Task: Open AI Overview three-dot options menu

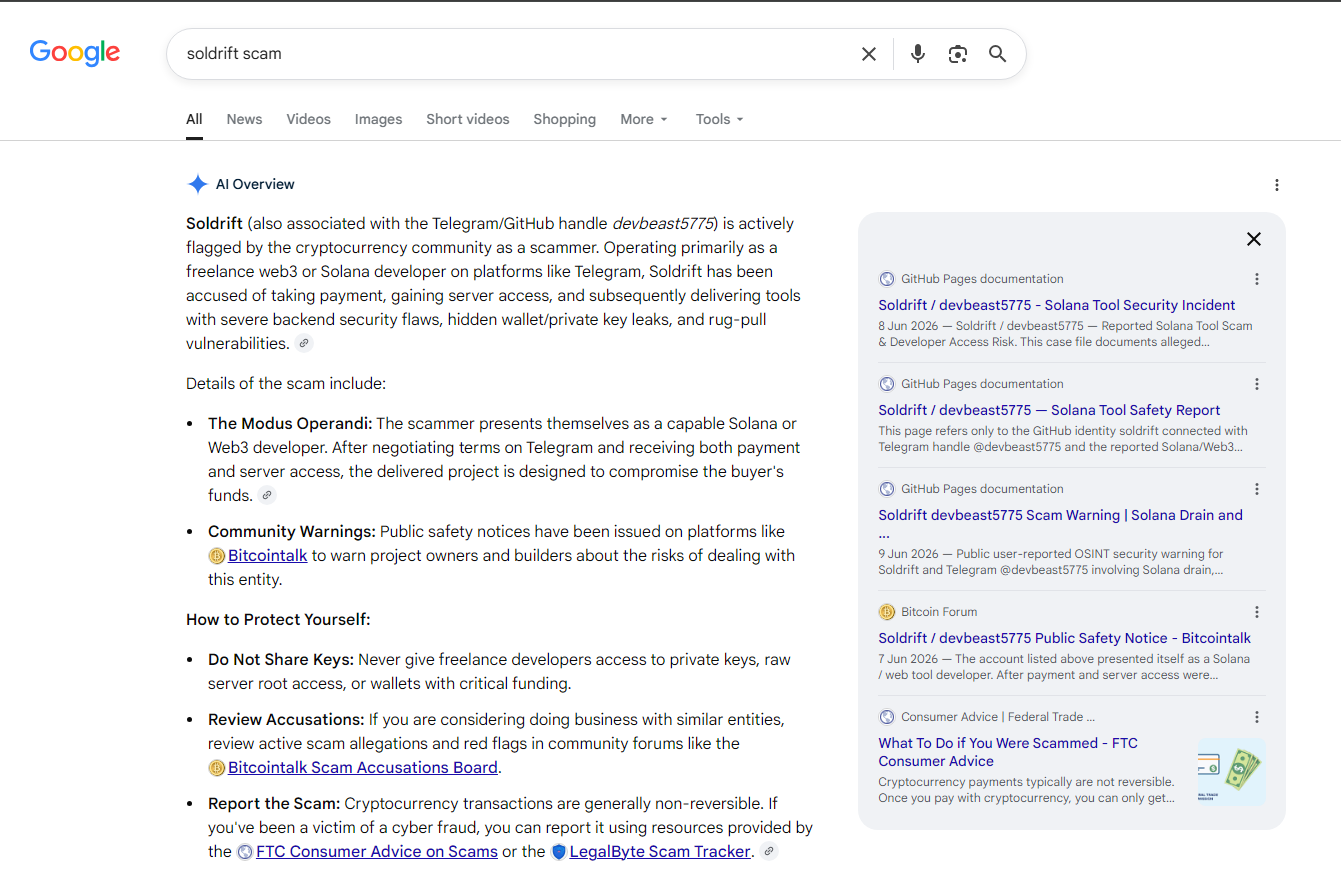Action: [x=1277, y=185]
